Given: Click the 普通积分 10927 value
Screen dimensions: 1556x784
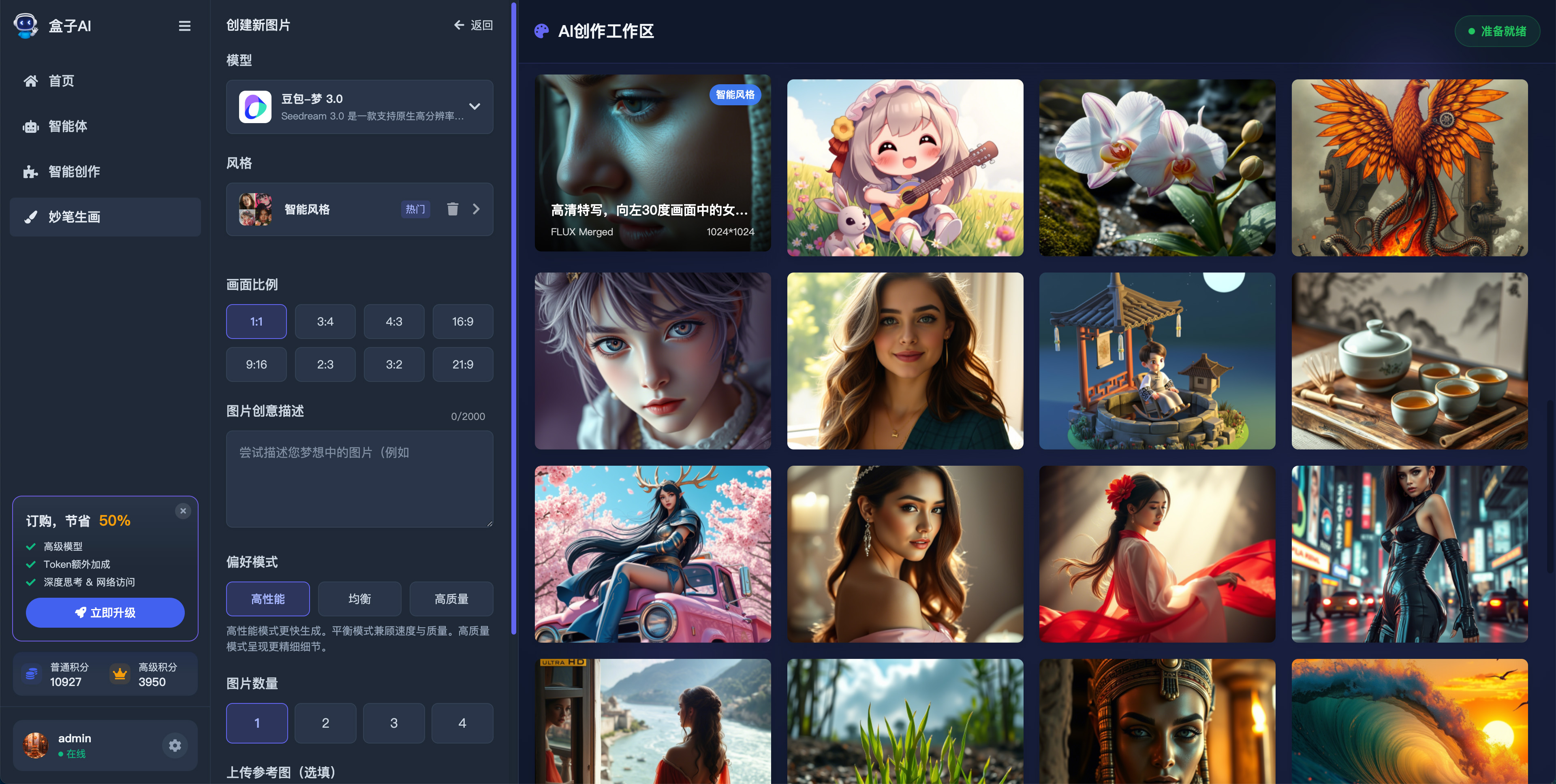Looking at the screenshot, I should pyautogui.click(x=66, y=682).
